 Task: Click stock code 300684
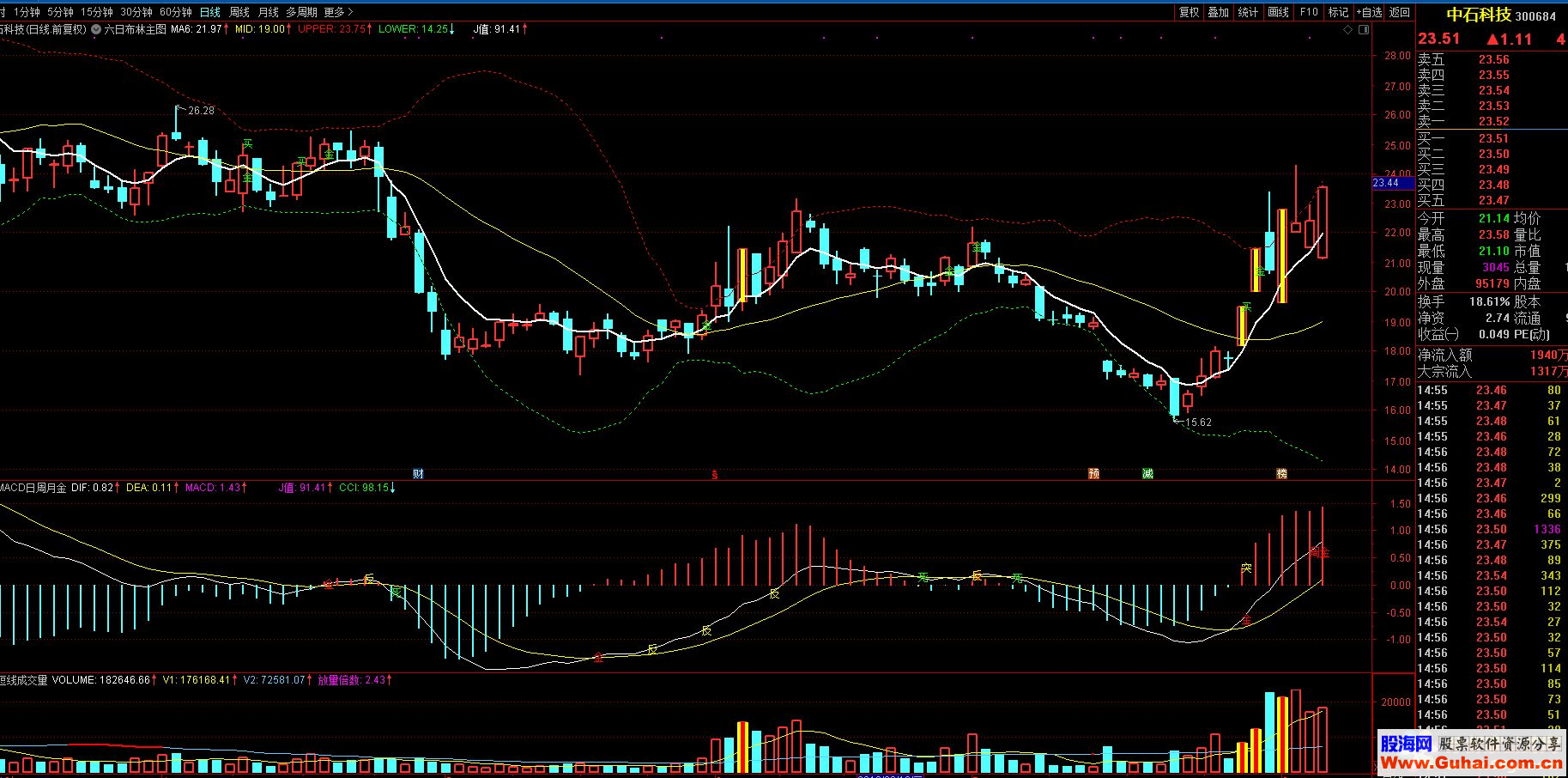[x=1535, y=16]
